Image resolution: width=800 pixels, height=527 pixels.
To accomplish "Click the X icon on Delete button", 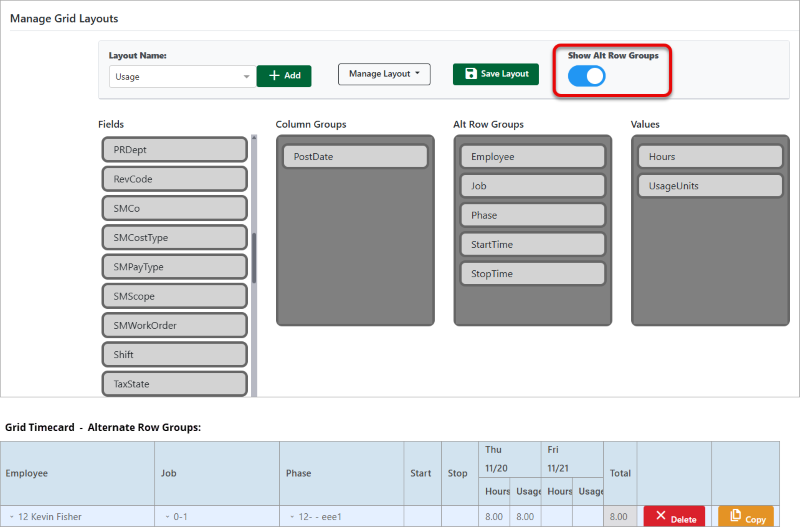I will [x=661, y=515].
